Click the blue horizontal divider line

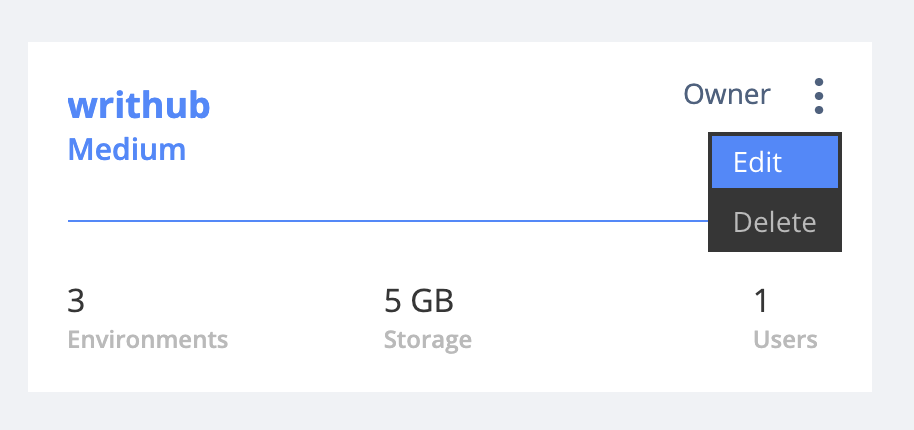tap(380, 220)
